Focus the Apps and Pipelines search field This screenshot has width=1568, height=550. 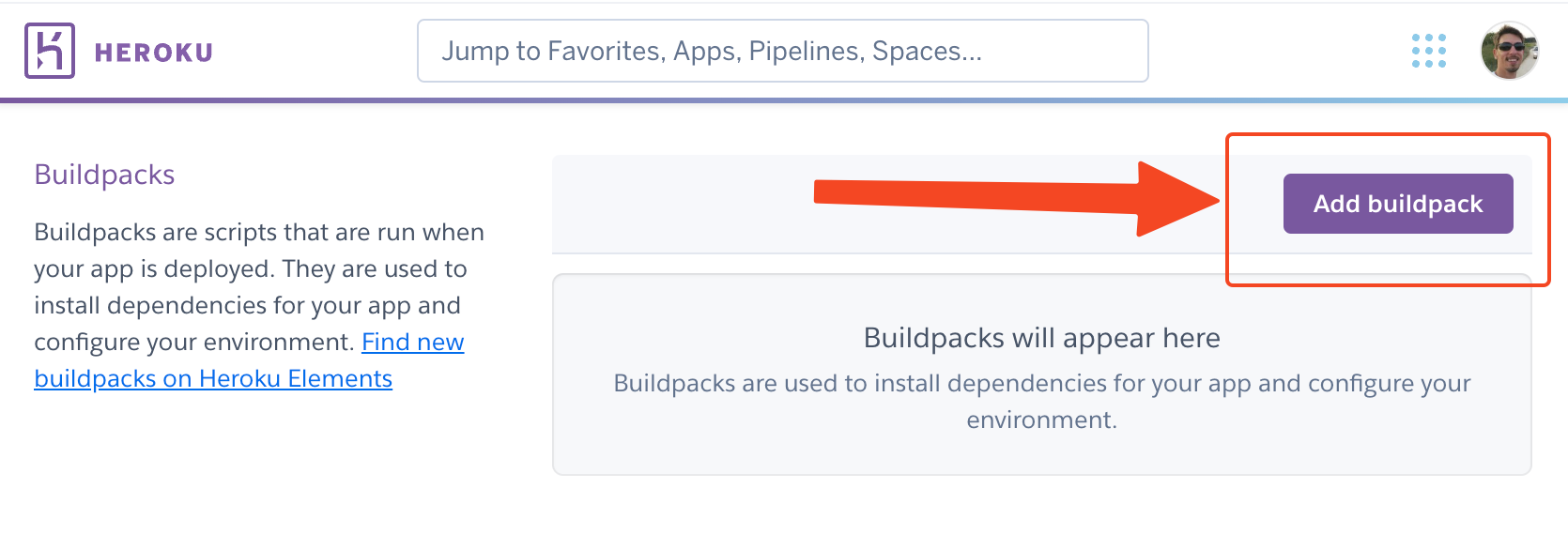point(783,51)
